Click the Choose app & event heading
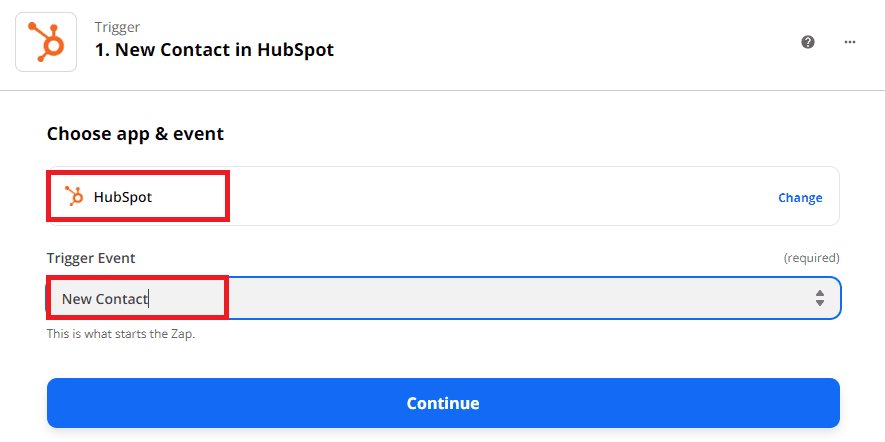 point(135,133)
